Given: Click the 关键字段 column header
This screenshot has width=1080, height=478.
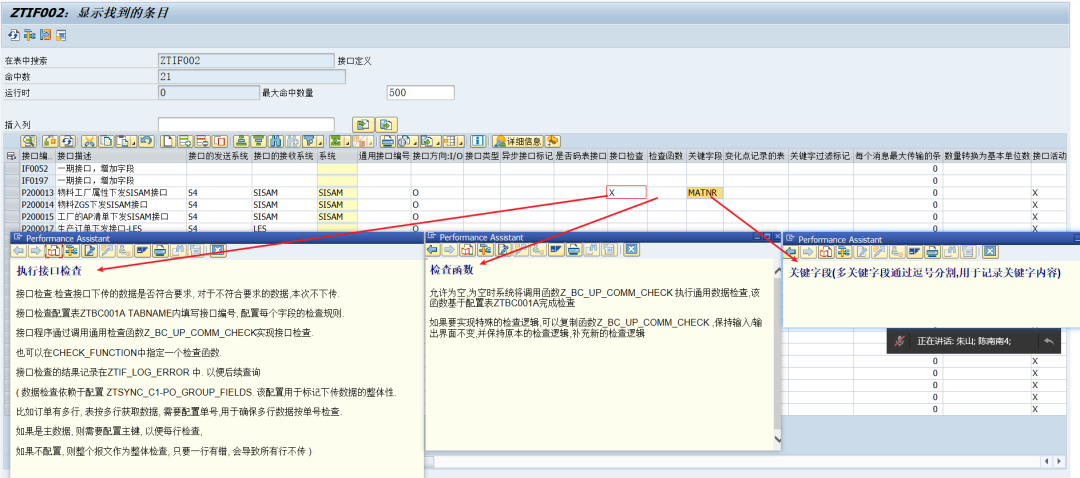Looking at the screenshot, I should [705, 157].
